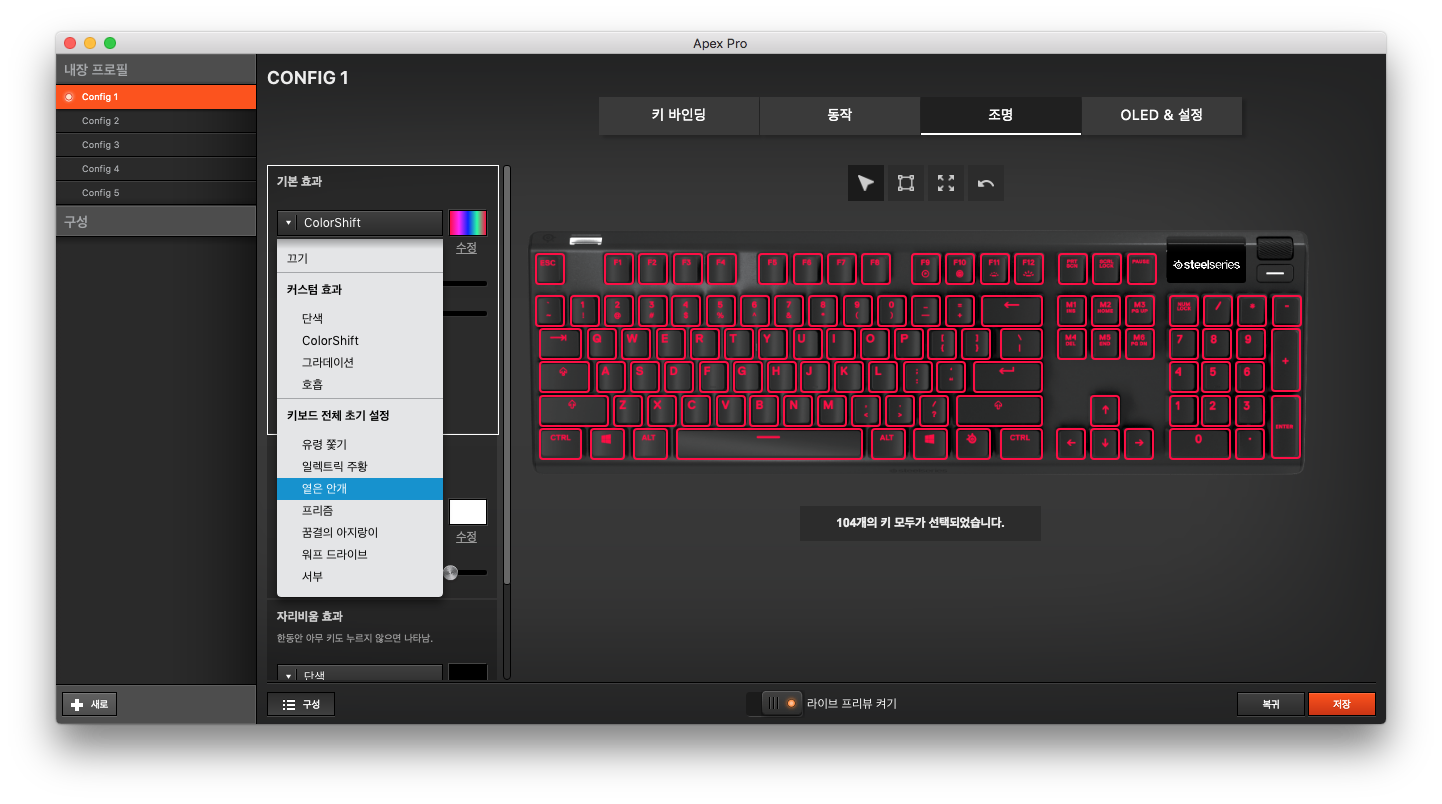
Task: Choose 프리즘 preset
Action: [360, 511]
